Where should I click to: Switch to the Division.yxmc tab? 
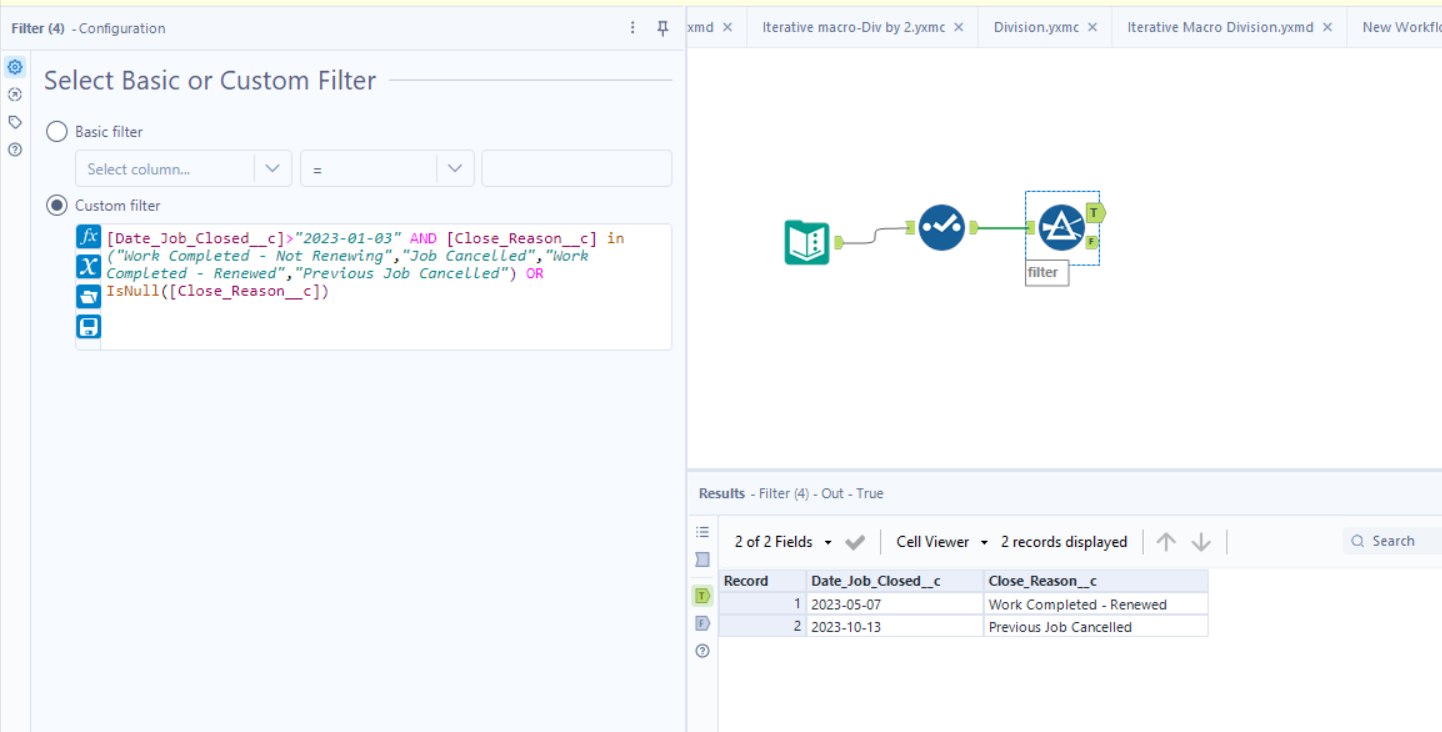1036,27
